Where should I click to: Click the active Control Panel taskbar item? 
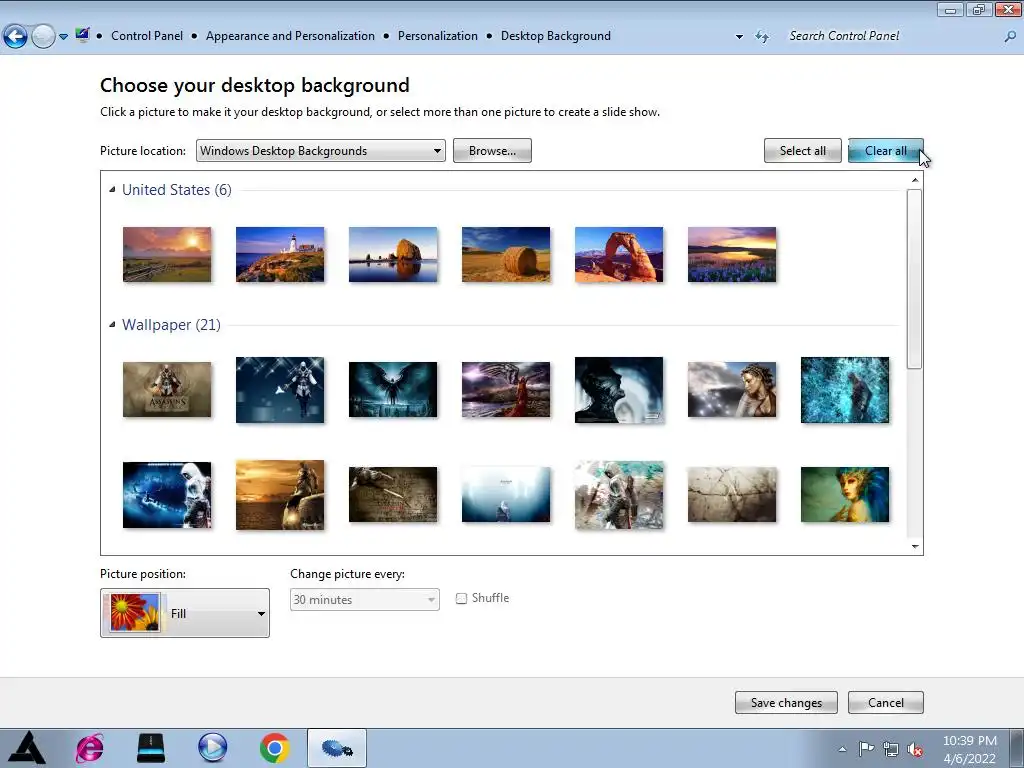(x=337, y=748)
